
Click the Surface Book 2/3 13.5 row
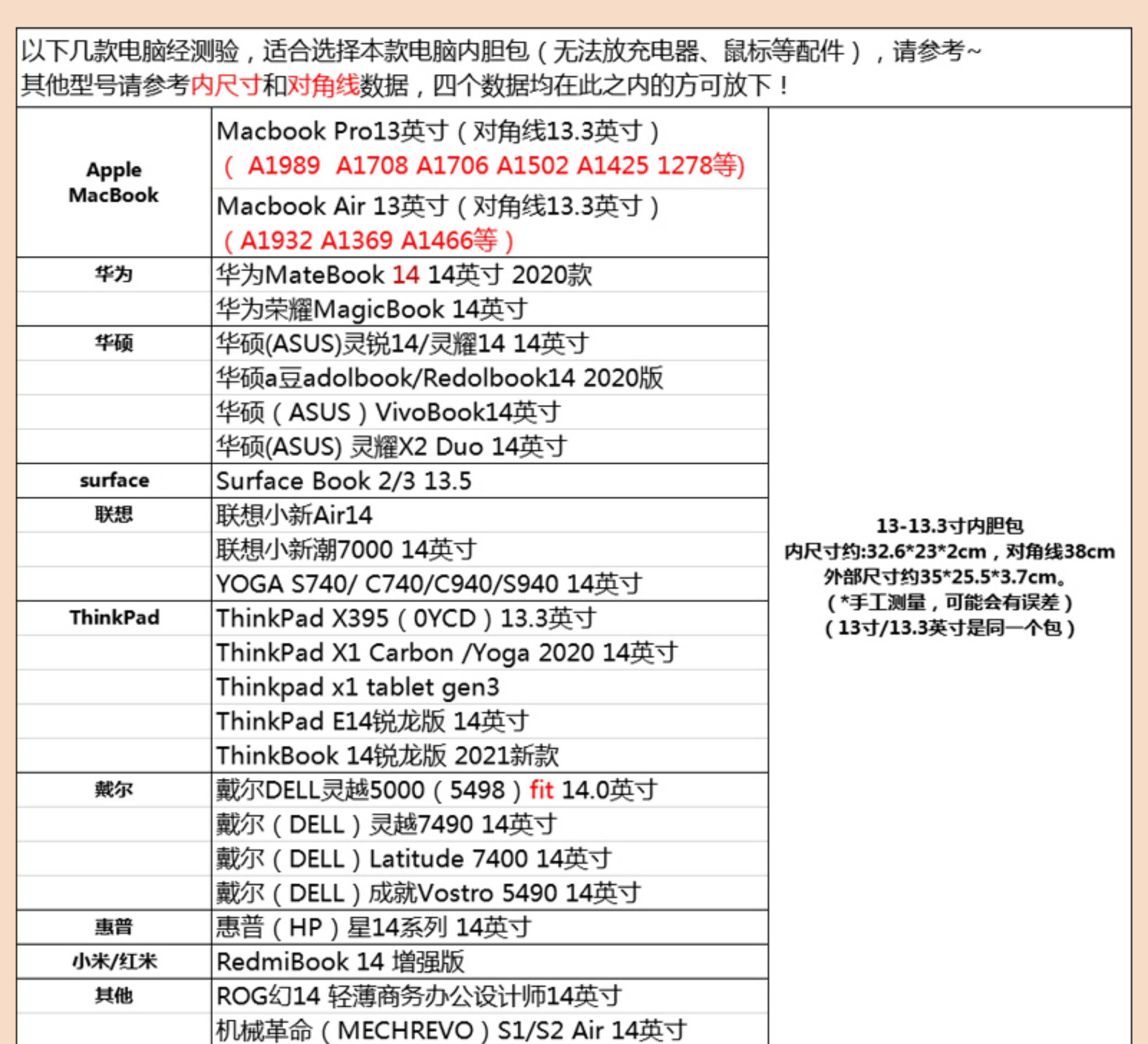[343, 482]
